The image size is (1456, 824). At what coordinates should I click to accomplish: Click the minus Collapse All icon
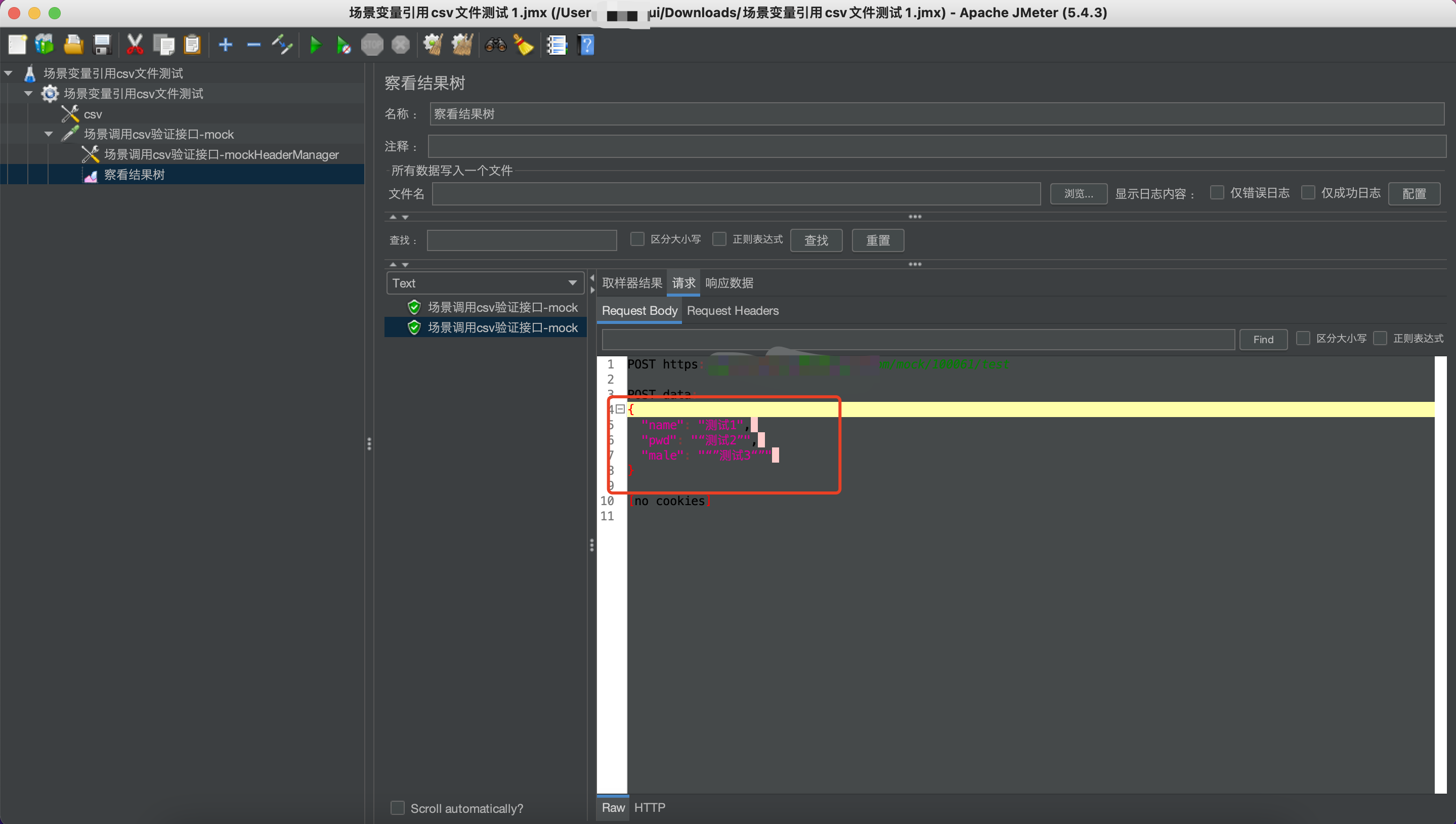pos(254,45)
